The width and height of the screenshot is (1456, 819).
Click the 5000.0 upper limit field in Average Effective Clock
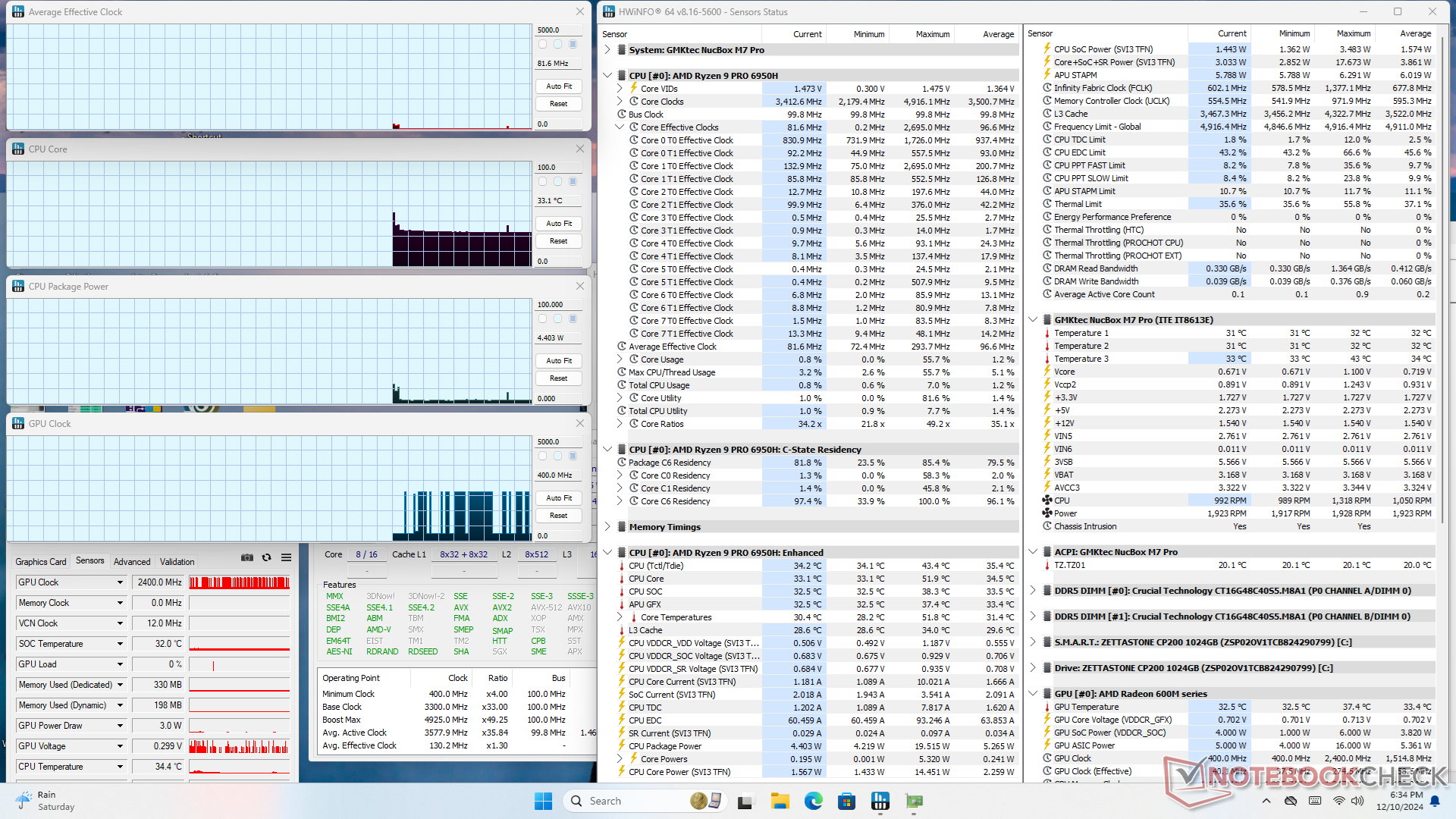(x=559, y=30)
